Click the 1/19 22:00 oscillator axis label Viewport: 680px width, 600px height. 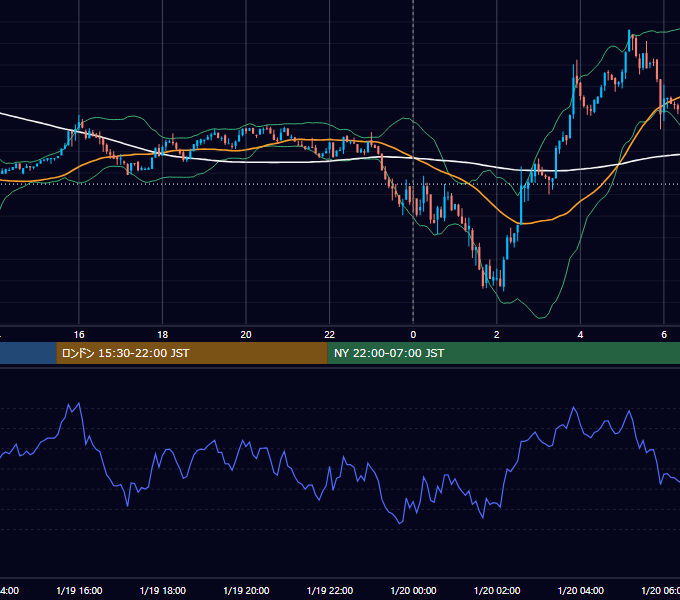point(330,590)
